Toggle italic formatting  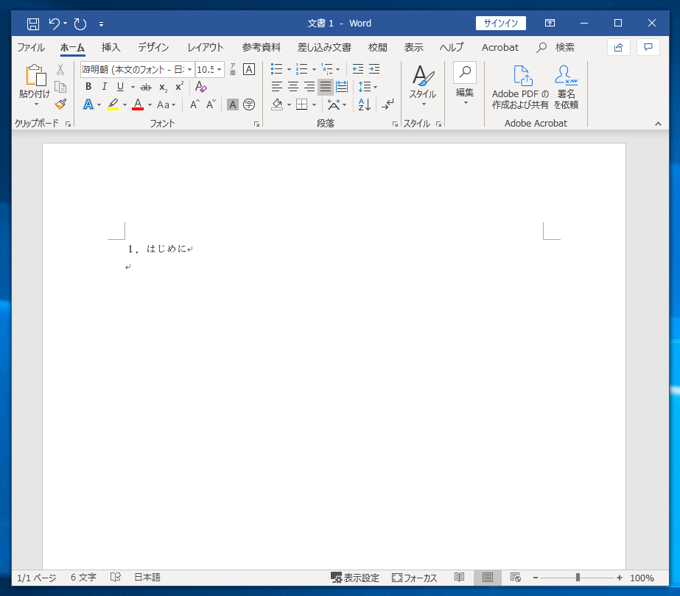pyautogui.click(x=104, y=87)
